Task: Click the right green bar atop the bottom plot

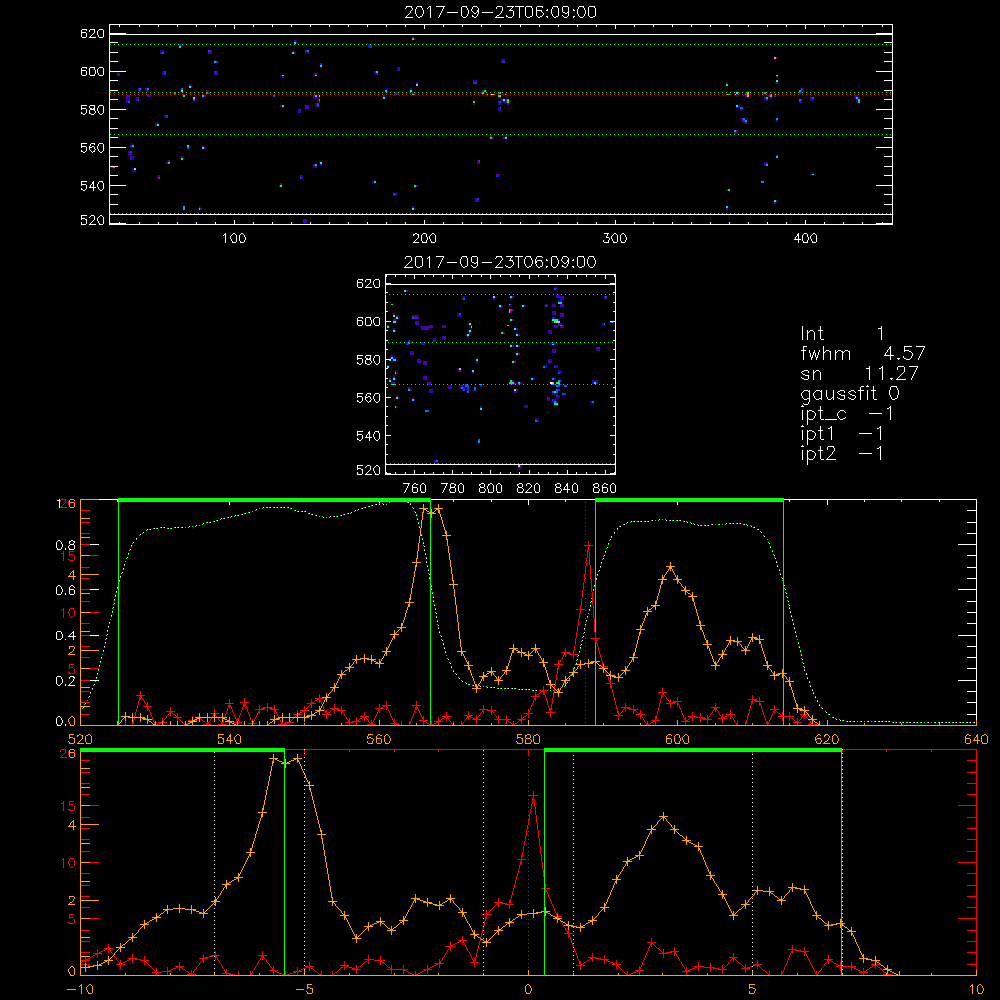Action: (x=693, y=750)
